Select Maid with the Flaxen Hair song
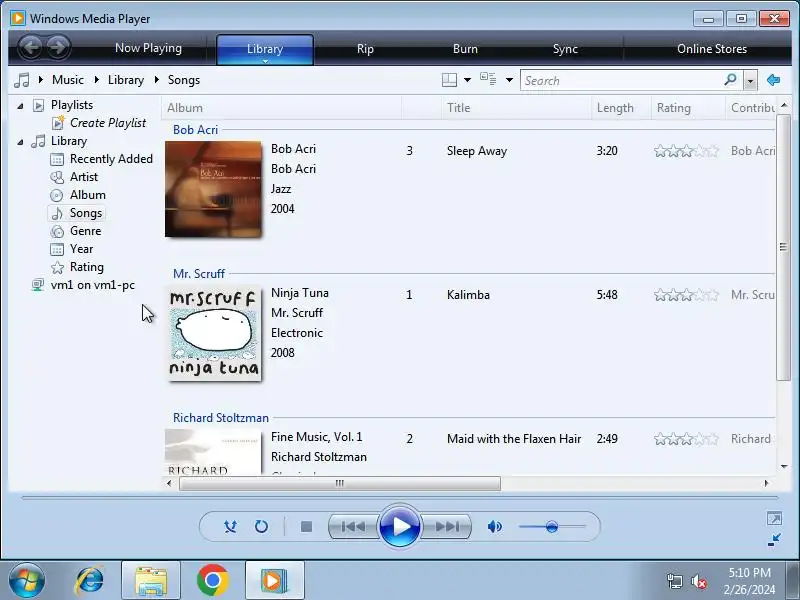The width and height of the screenshot is (800, 600). coord(514,439)
